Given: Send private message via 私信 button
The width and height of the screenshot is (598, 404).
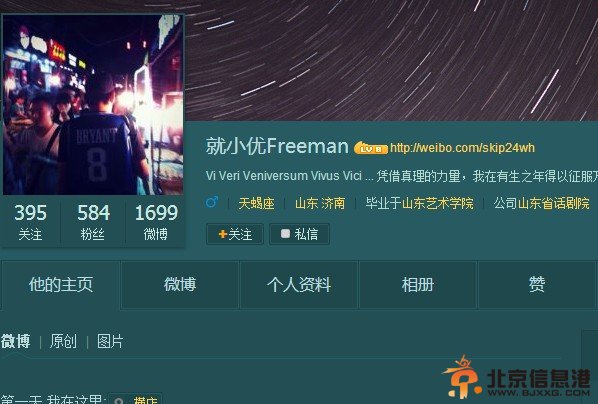Looking at the screenshot, I should point(299,234).
